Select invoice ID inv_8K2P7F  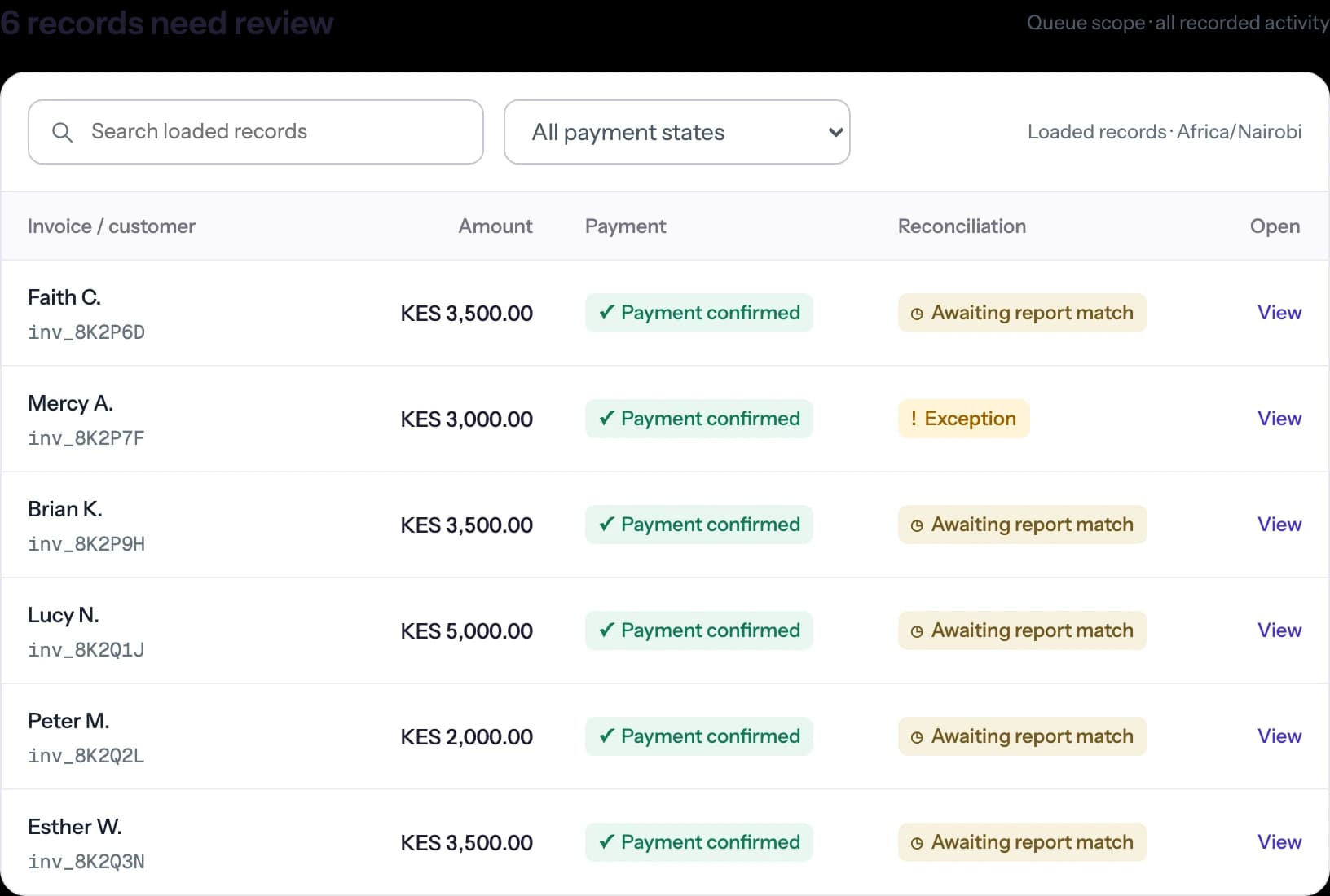coord(86,438)
